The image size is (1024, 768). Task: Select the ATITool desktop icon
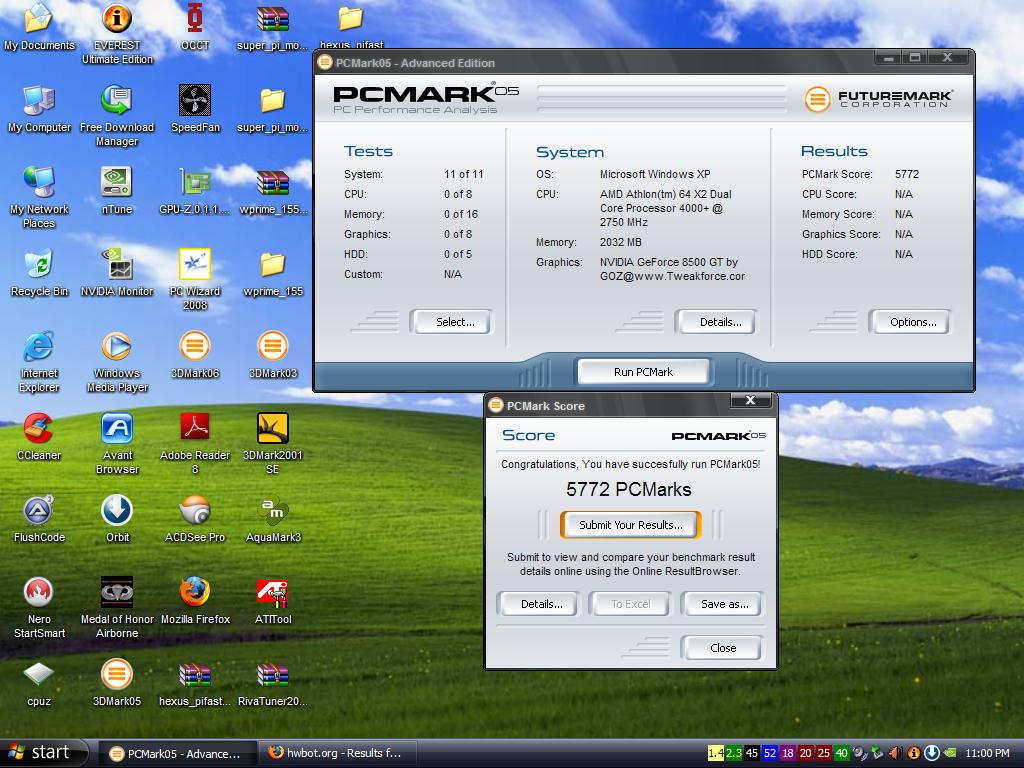273,601
